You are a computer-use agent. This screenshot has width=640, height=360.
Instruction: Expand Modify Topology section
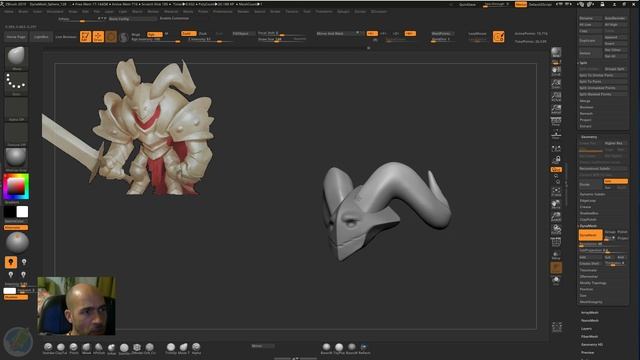(593, 283)
